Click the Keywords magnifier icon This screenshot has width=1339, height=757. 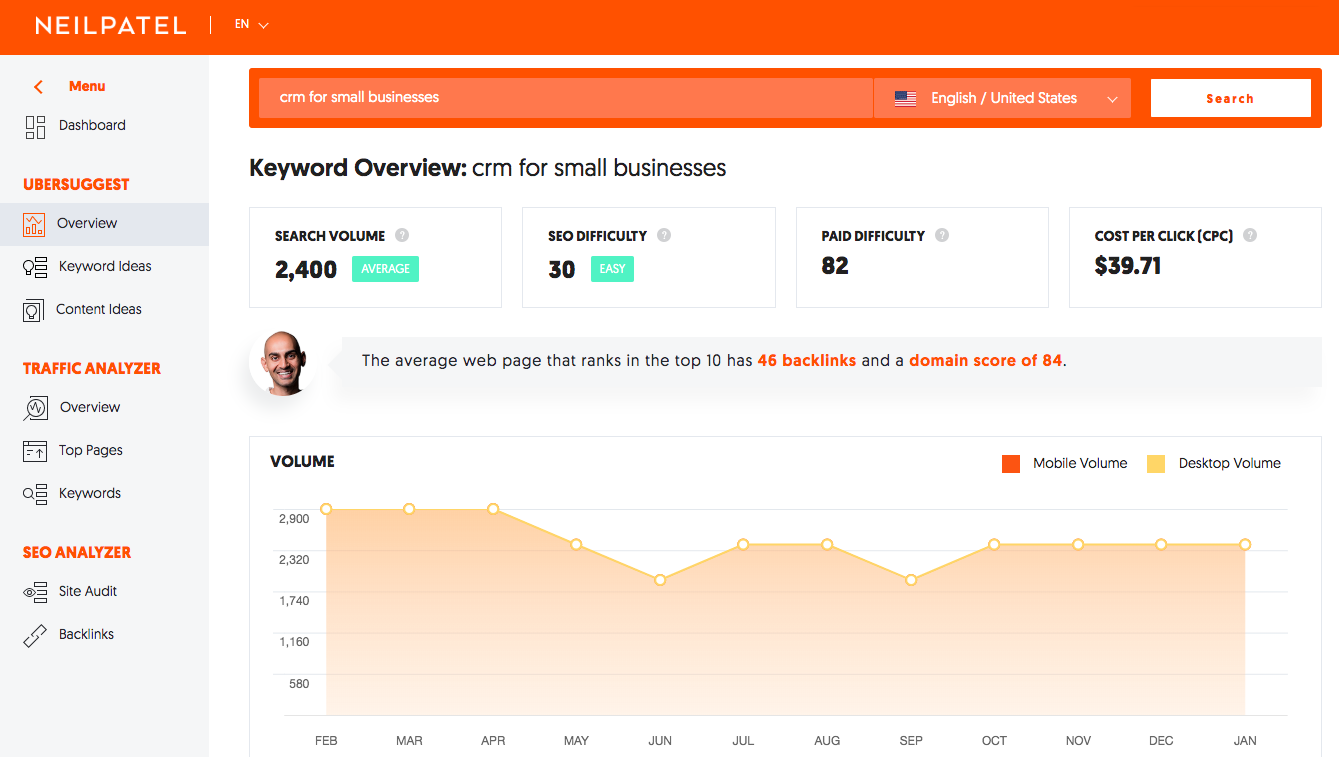35,494
